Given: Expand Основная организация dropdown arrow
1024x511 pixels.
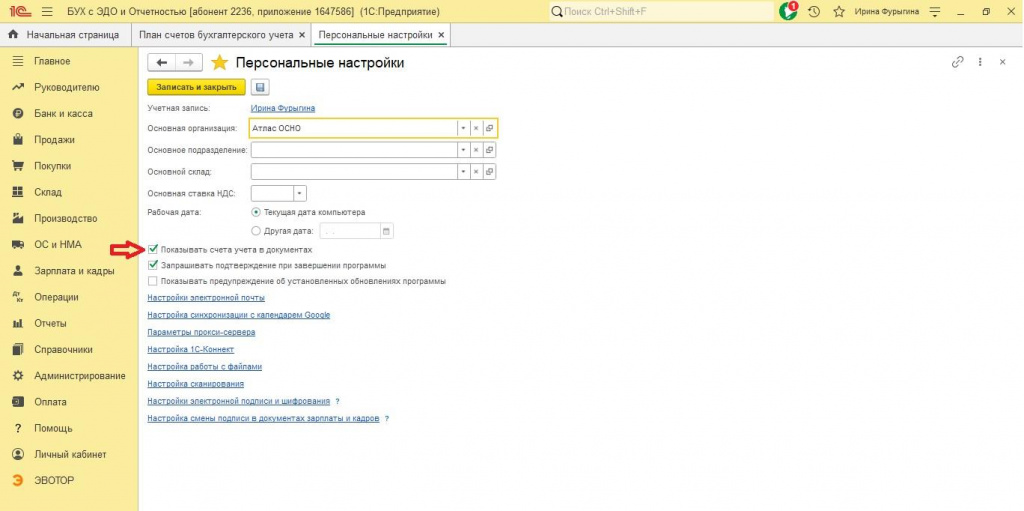Looking at the screenshot, I should click(x=463, y=129).
